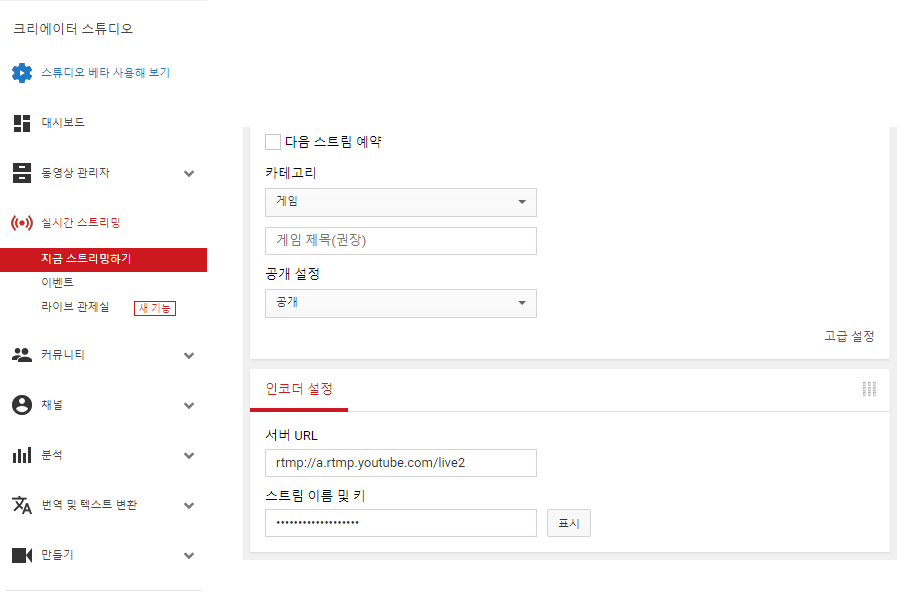Screen dimensions: 908x599
Task: Switch to the 인코더 설정 tab
Action: pos(299,389)
